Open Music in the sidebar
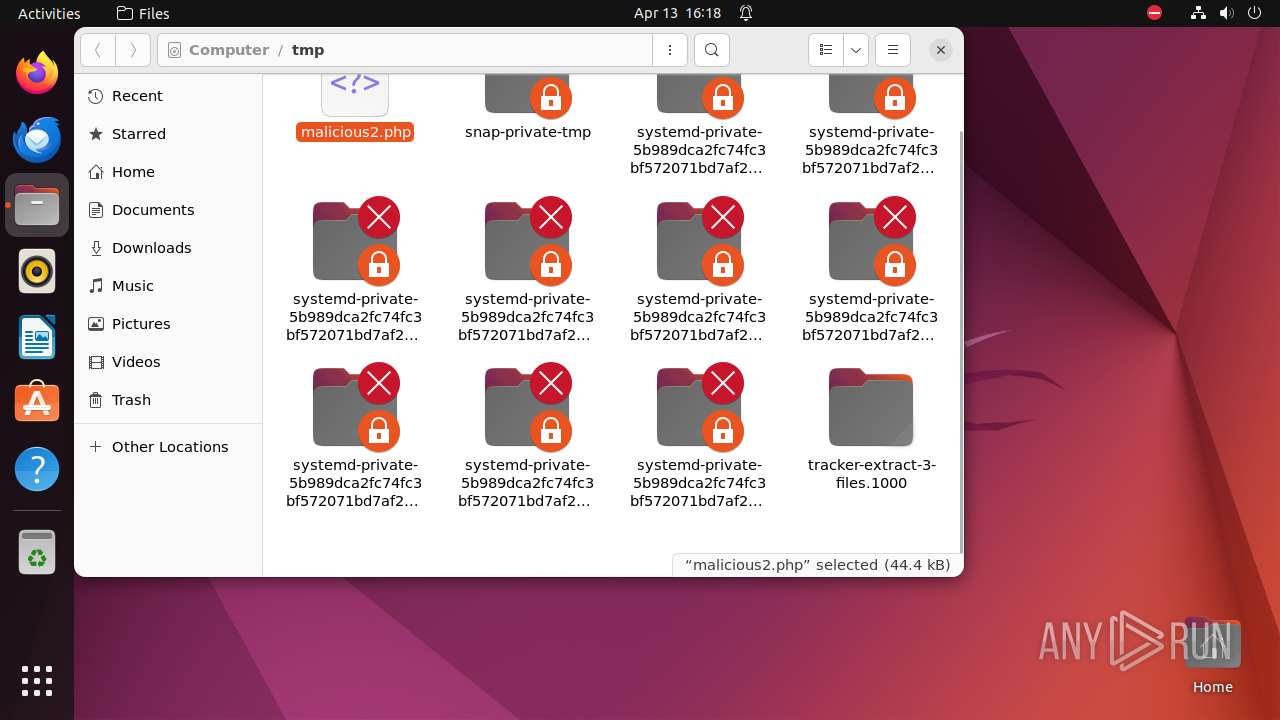The width and height of the screenshot is (1280, 720). [168, 286]
